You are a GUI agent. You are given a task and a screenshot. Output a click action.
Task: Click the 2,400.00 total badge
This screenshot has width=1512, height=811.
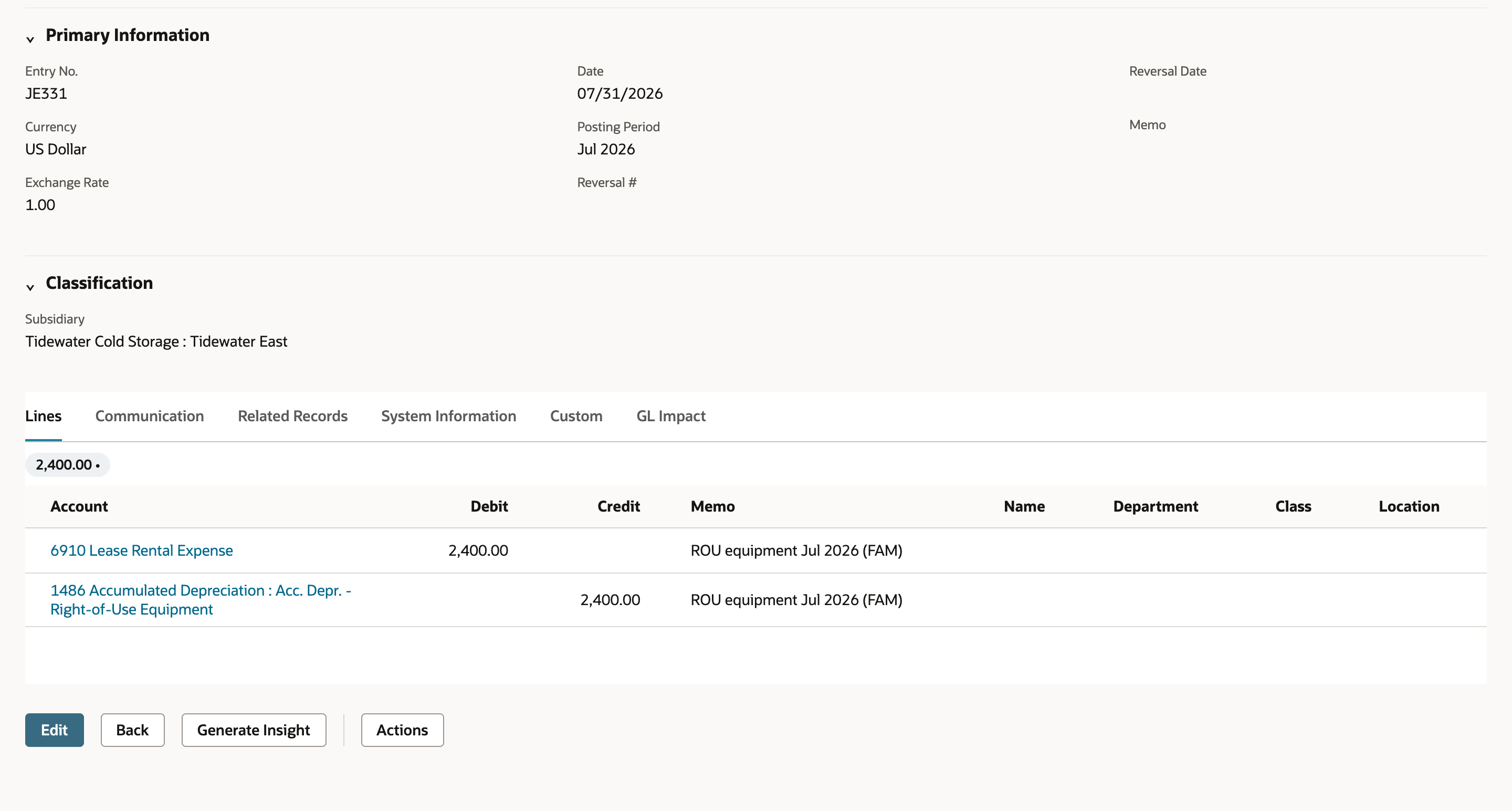coord(68,464)
